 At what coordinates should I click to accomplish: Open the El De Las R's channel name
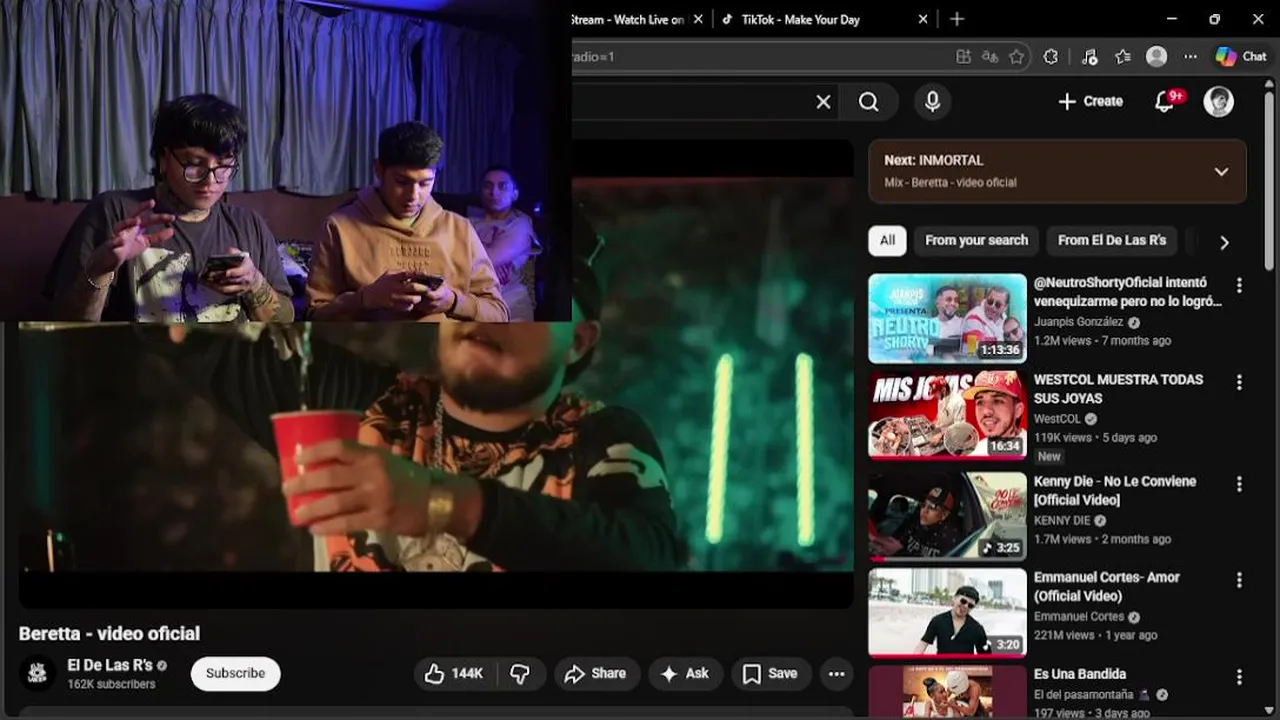tap(110, 665)
